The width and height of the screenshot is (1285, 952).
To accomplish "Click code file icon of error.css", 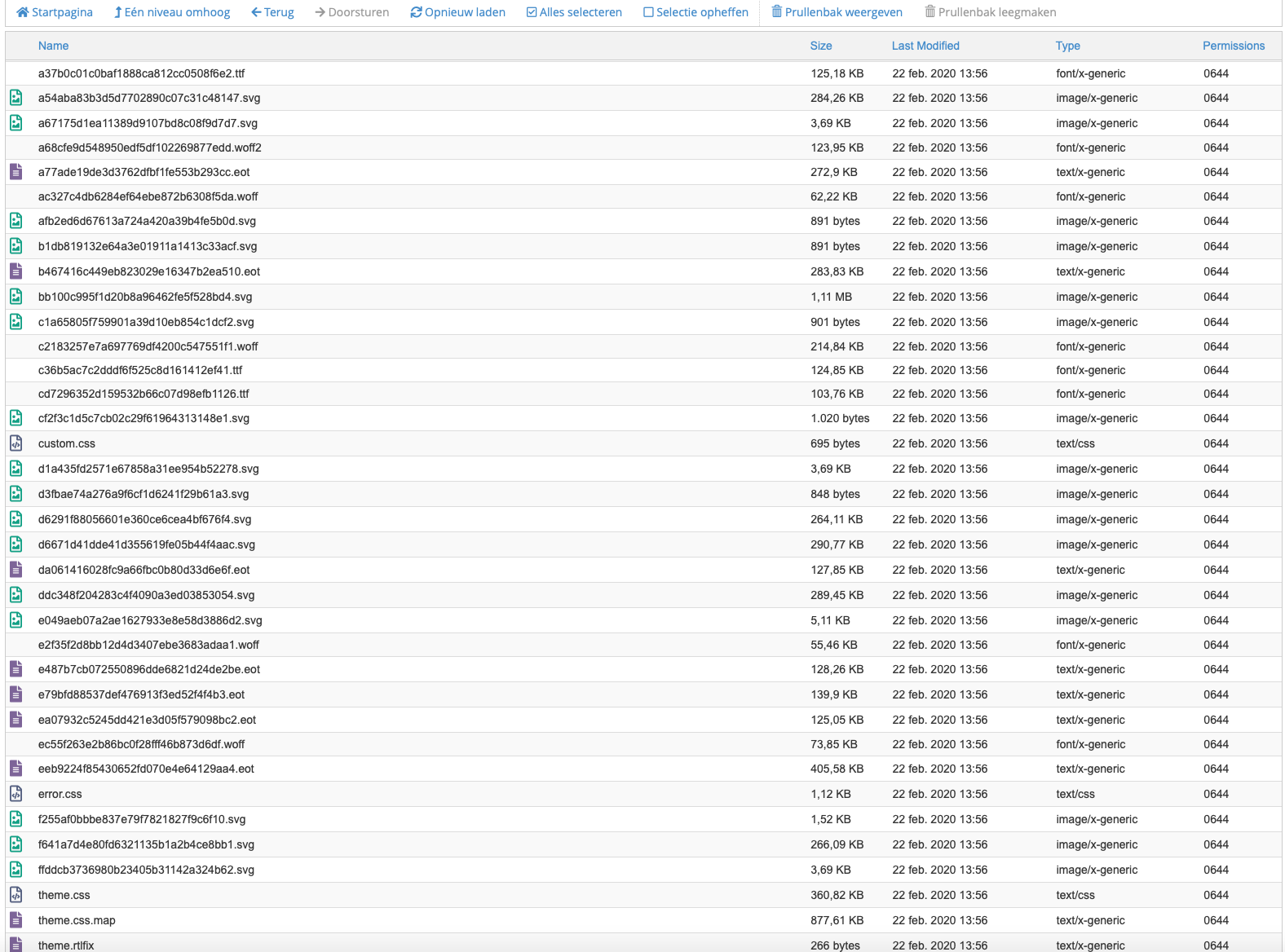I will (15, 794).
